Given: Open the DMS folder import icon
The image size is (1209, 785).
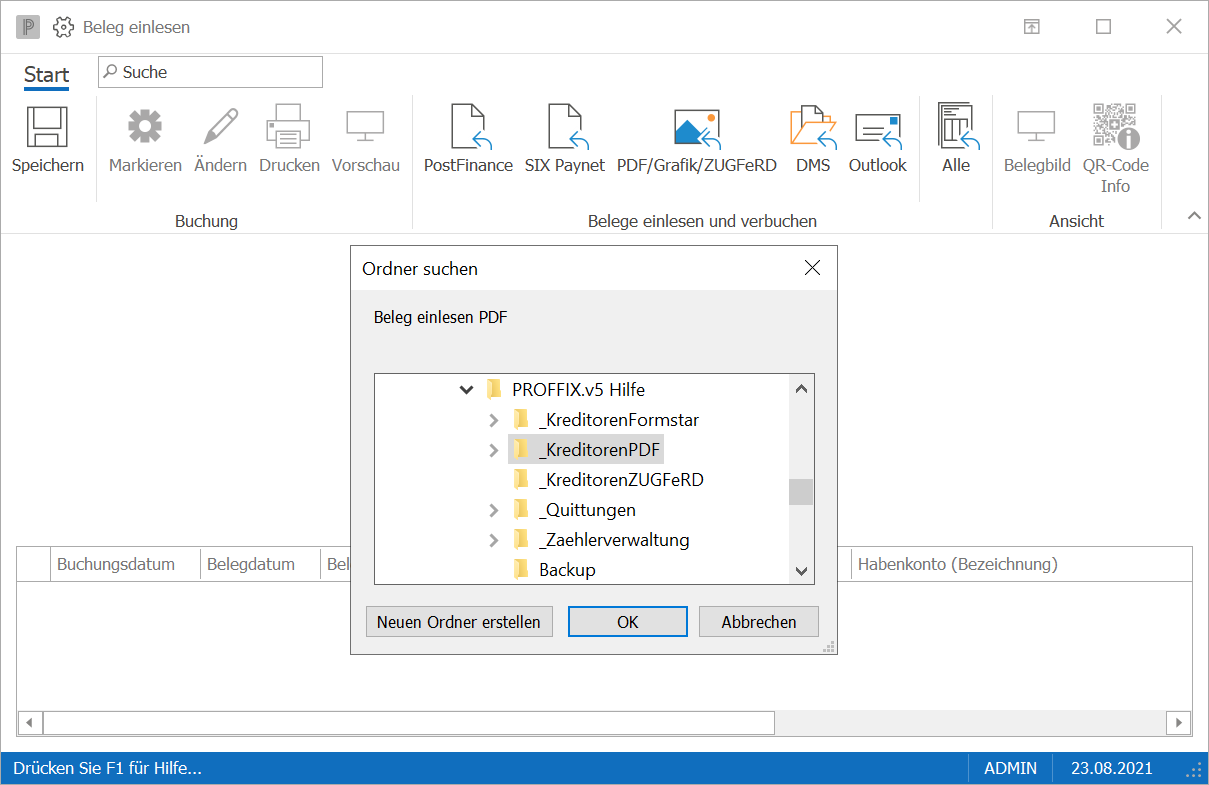Looking at the screenshot, I should [813, 127].
